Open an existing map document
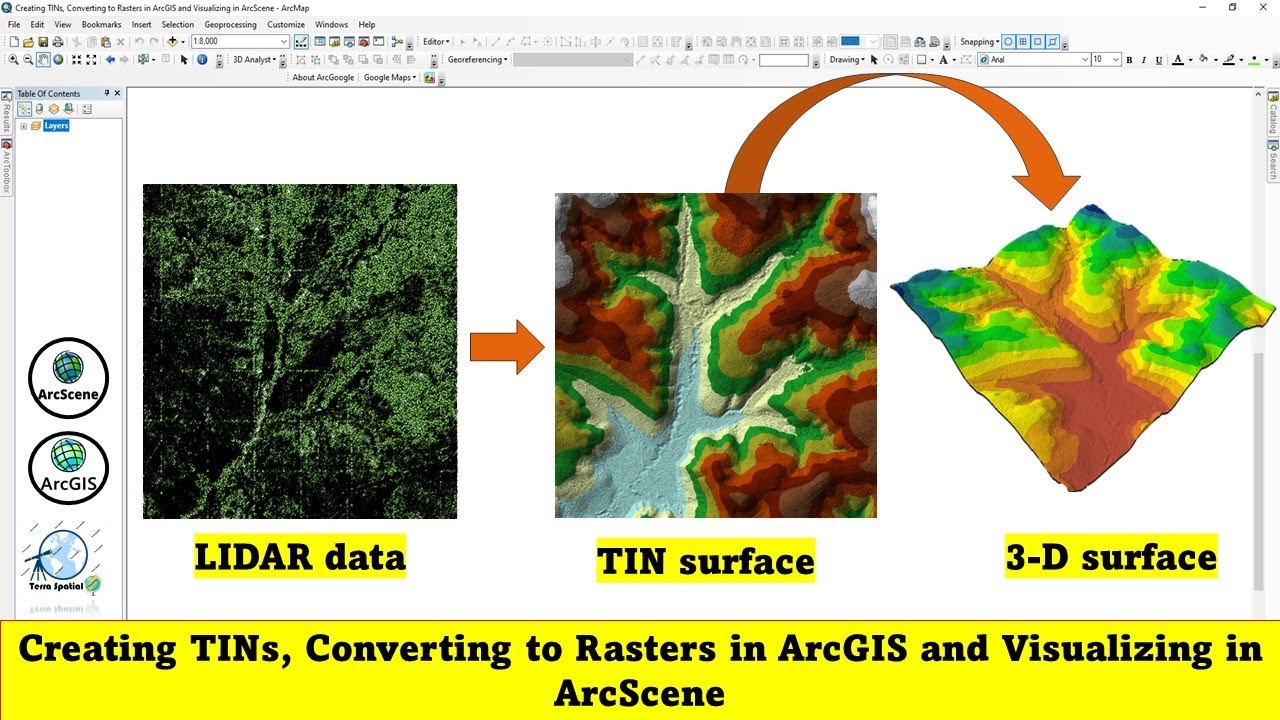 [28, 42]
